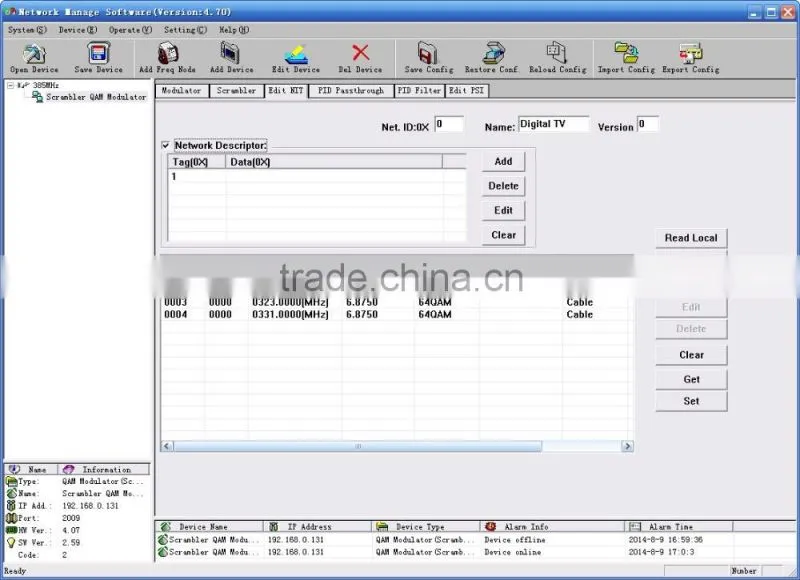Switch to the Modulator tab

[x=181, y=91]
